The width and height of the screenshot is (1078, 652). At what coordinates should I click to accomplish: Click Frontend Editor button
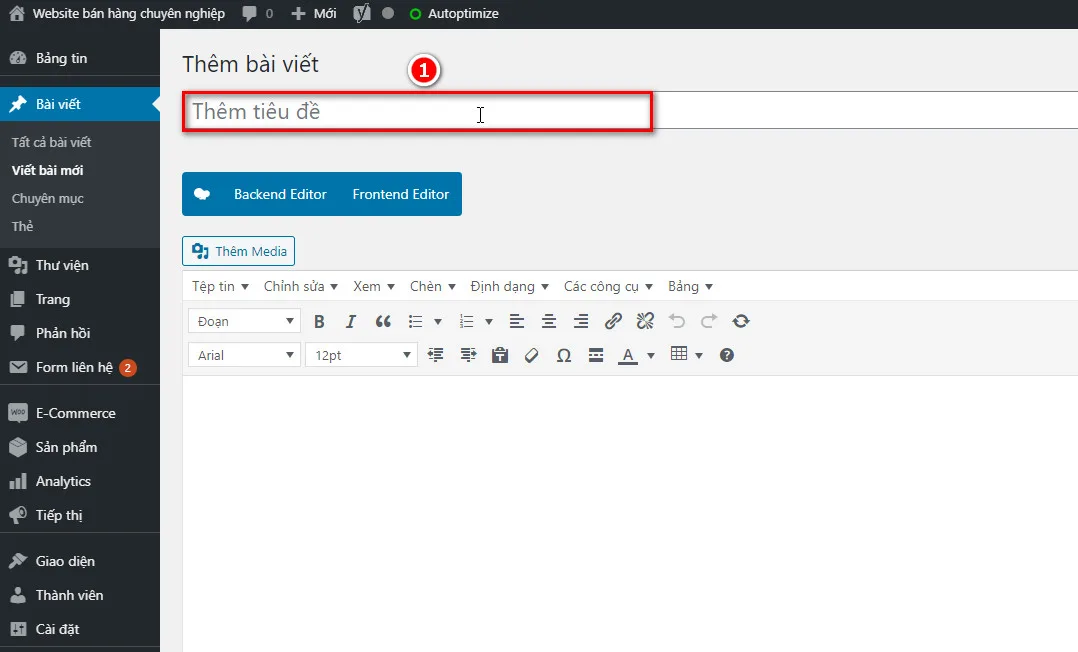401,194
